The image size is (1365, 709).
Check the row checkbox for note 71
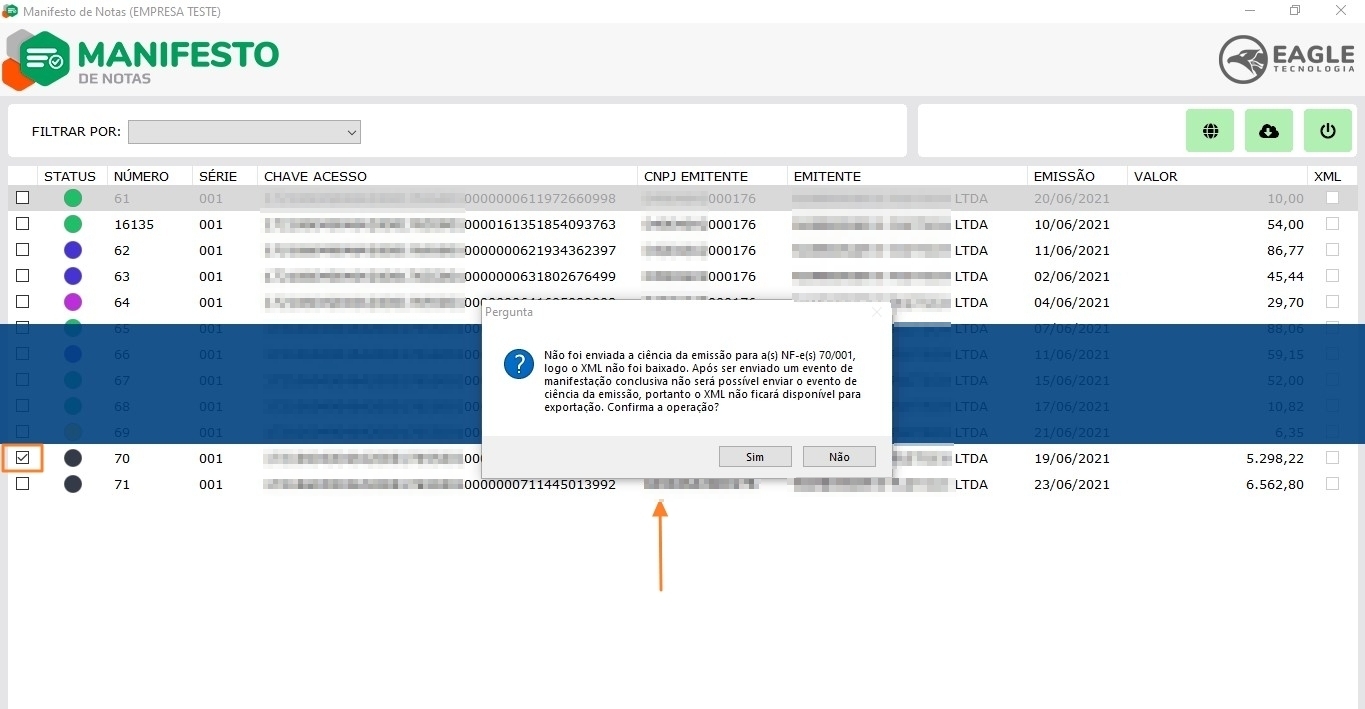[22, 484]
